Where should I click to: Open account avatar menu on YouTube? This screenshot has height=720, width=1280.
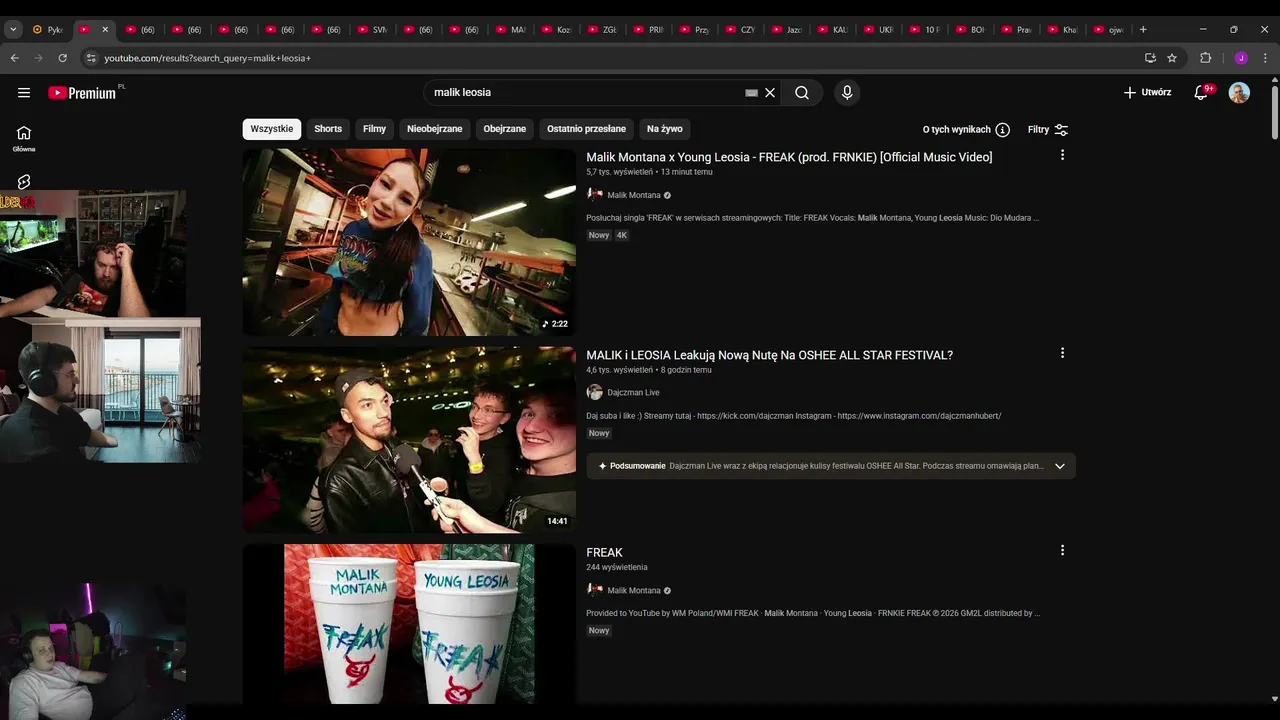tap(1239, 93)
